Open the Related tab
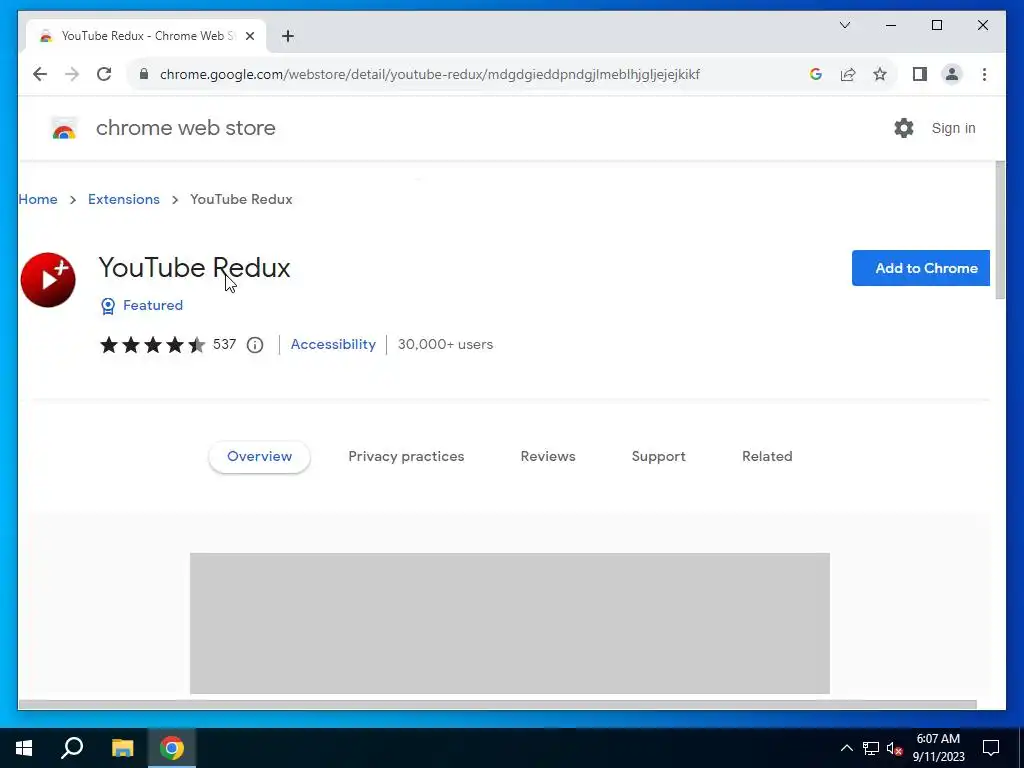Image resolution: width=1024 pixels, height=768 pixels. pos(767,456)
